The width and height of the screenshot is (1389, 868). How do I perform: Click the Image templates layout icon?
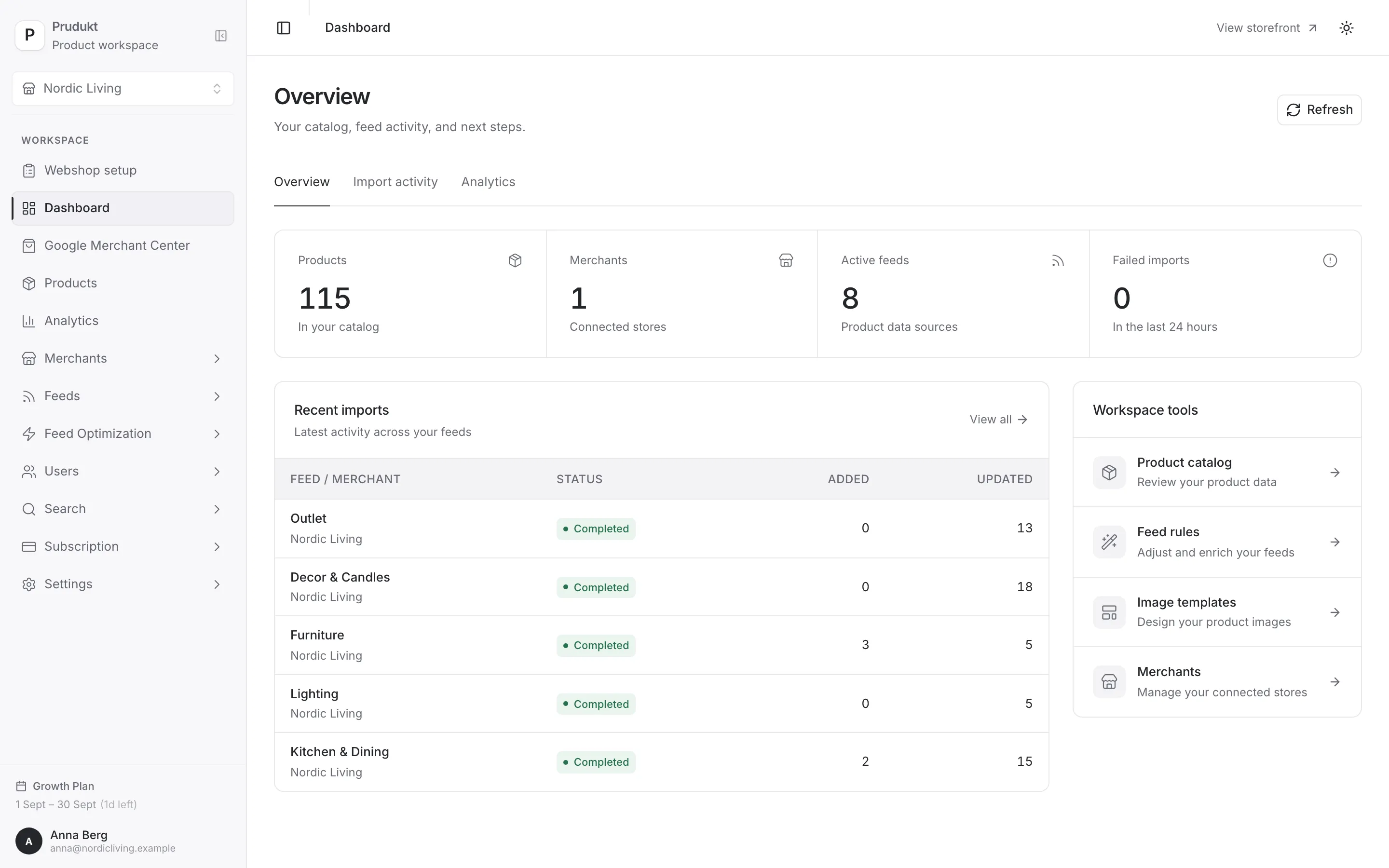tap(1109, 612)
